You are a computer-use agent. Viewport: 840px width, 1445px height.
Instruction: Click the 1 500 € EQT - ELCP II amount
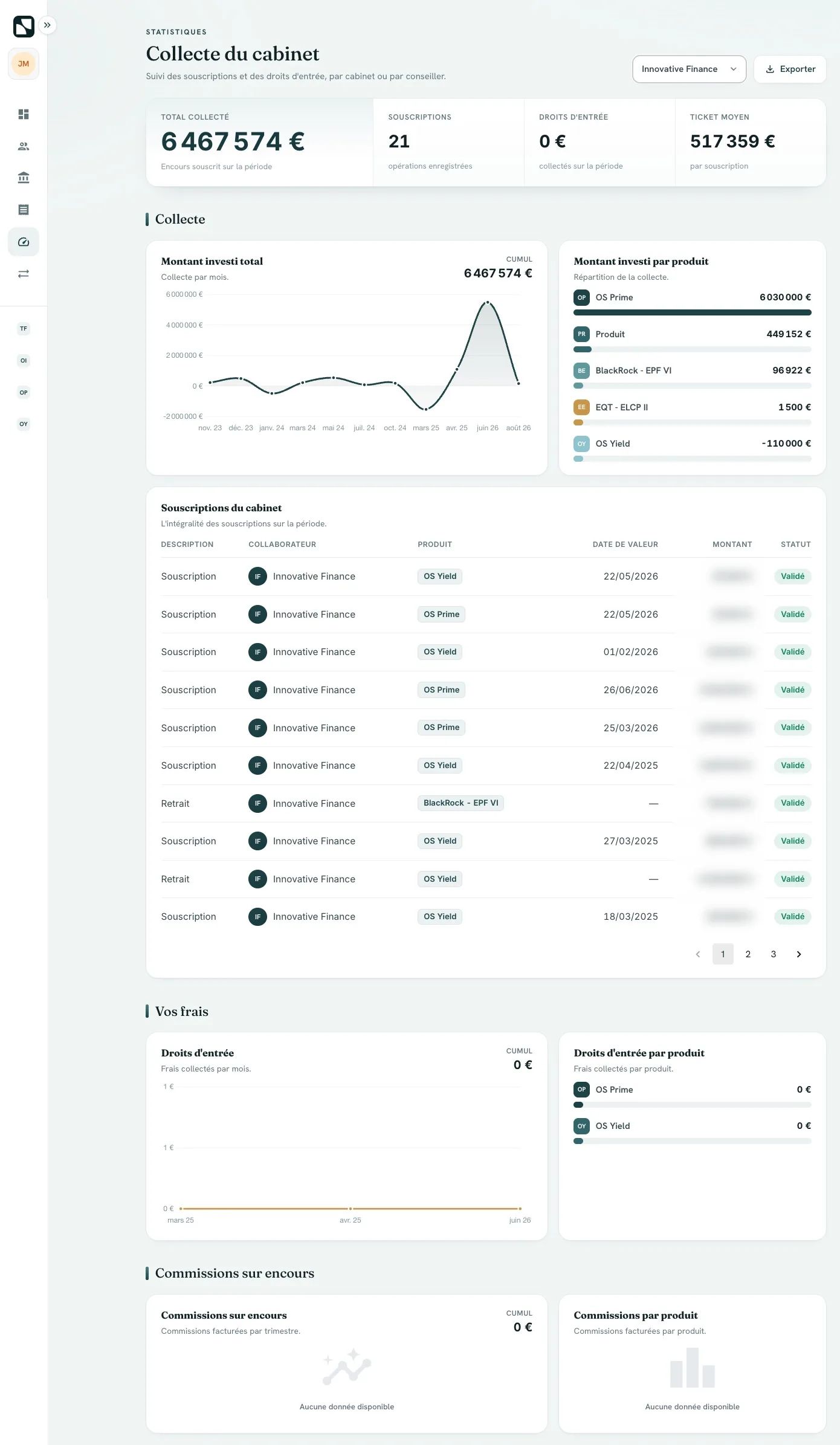click(x=795, y=407)
